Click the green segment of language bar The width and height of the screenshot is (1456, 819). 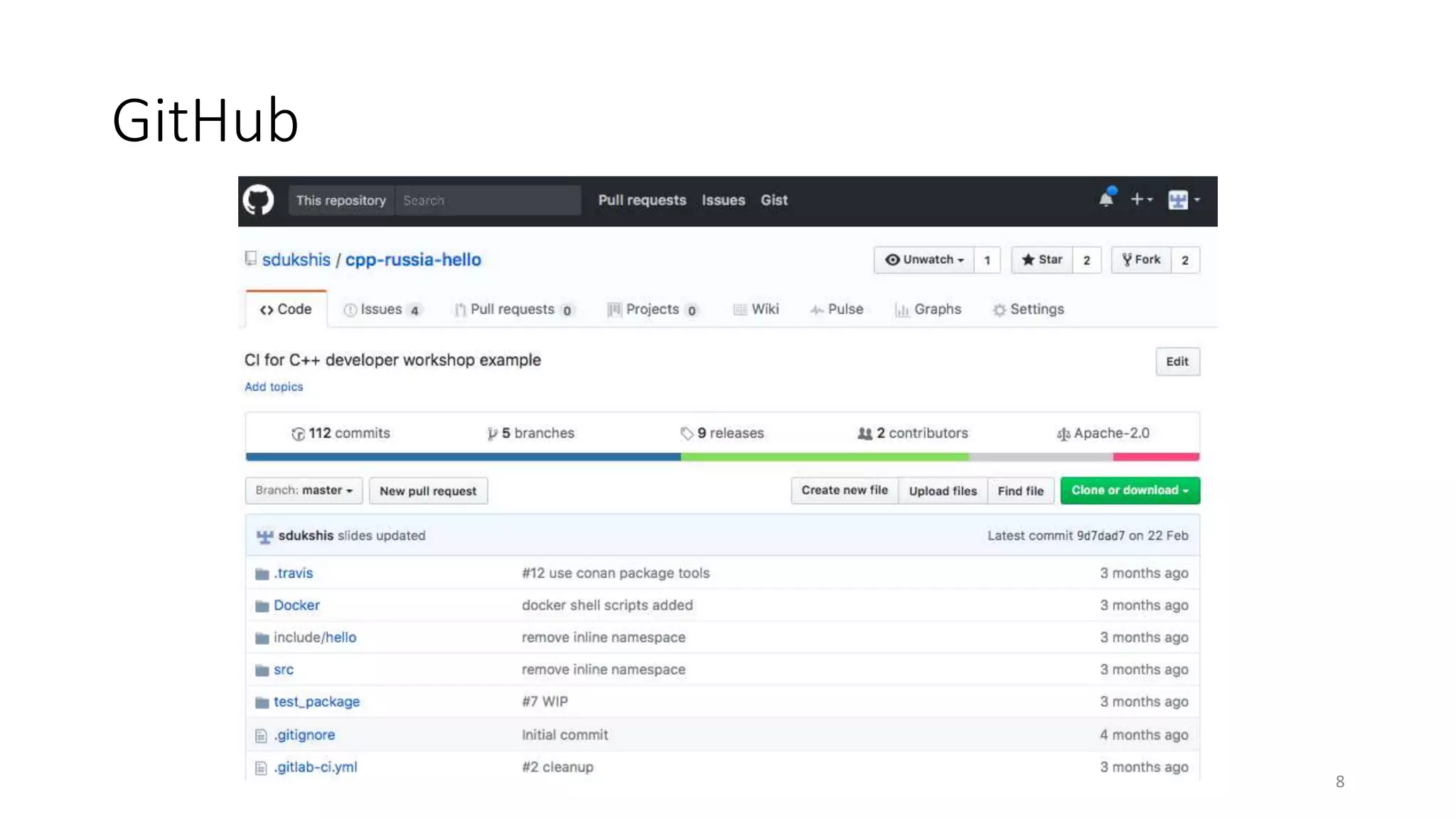click(825, 457)
